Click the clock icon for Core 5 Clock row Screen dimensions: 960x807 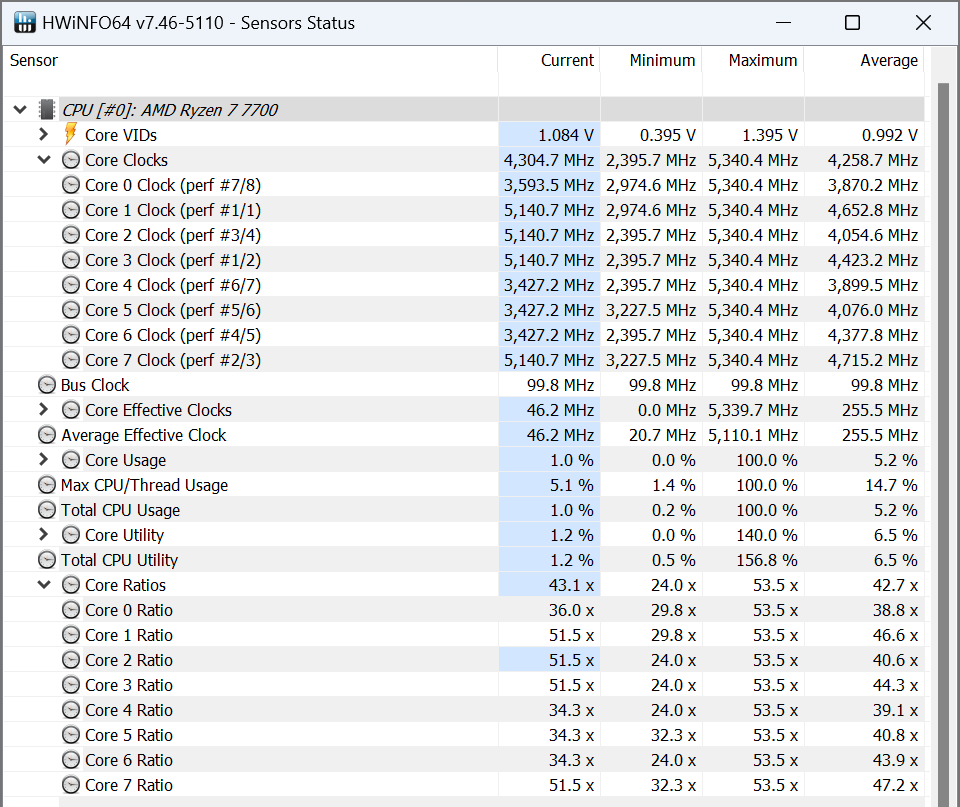[71, 310]
